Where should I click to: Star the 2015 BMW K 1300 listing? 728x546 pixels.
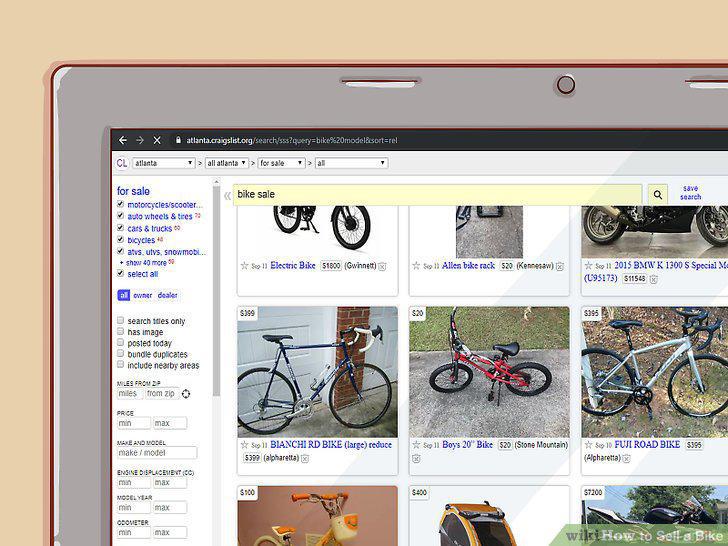pyautogui.click(x=588, y=266)
